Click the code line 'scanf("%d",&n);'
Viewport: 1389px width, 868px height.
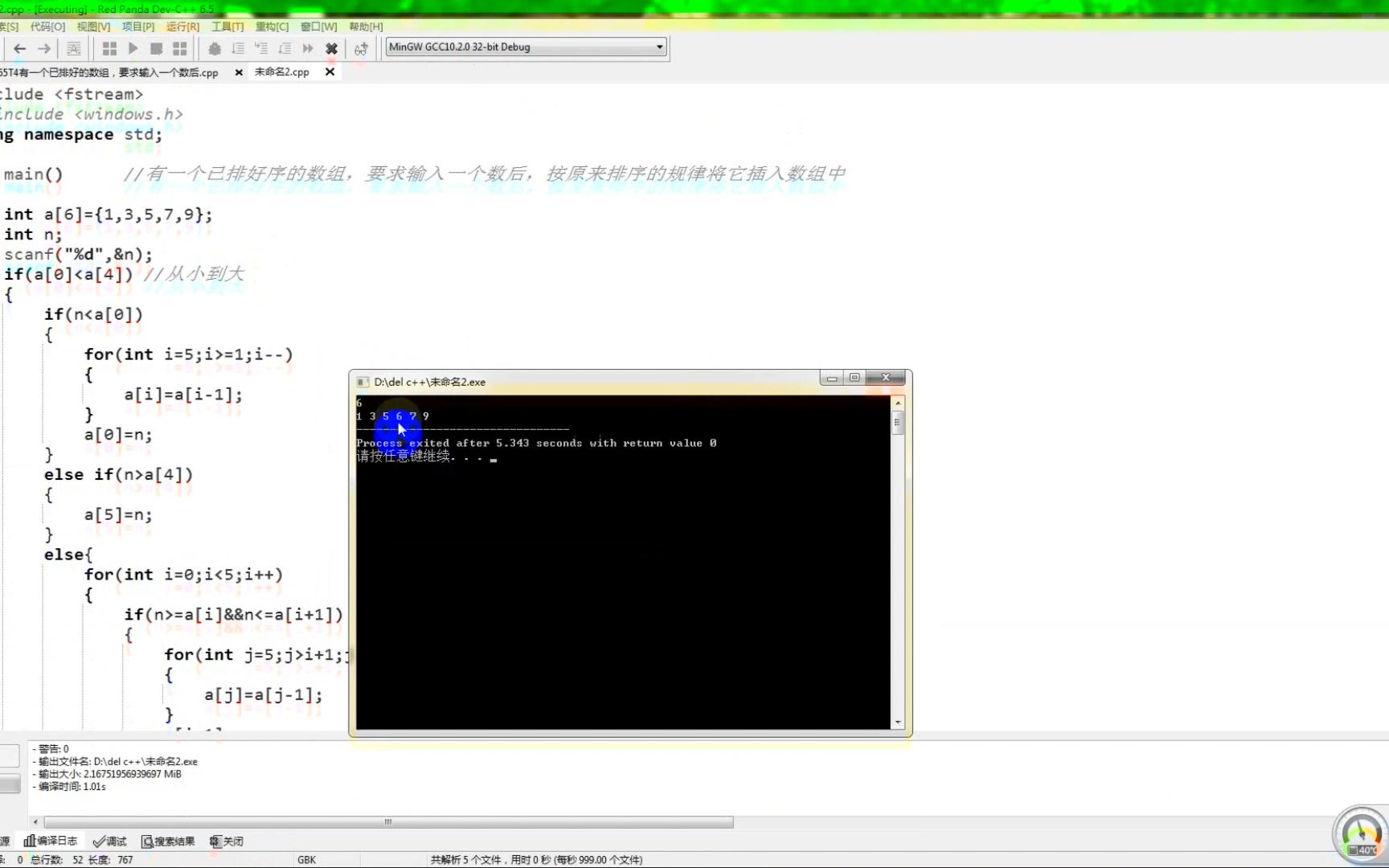click(78, 255)
